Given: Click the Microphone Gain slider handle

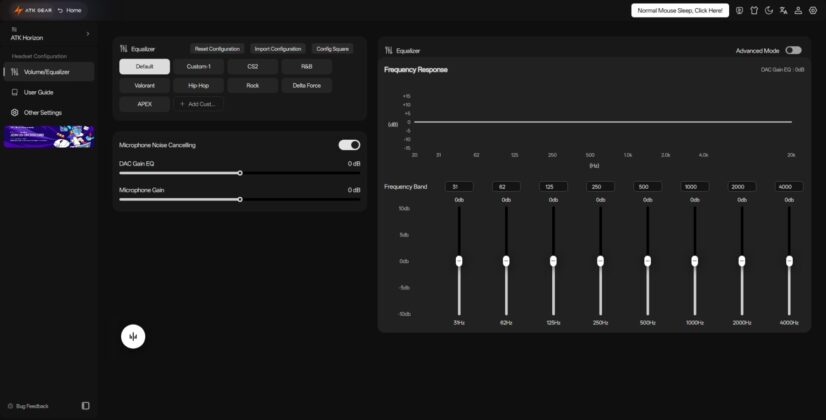Looking at the screenshot, I should click(x=240, y=199).
